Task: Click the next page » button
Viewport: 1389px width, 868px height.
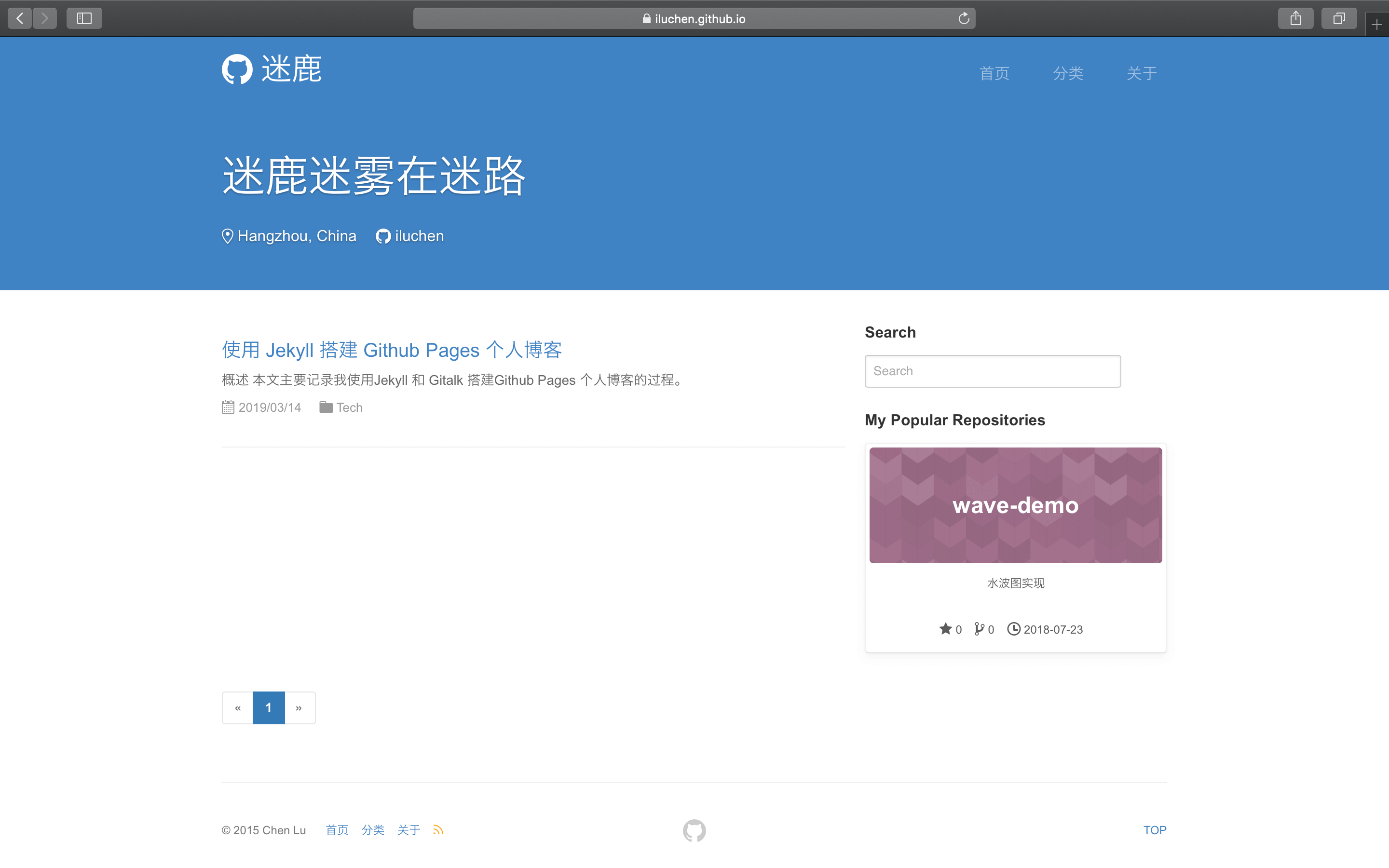Action: point(299,707)
